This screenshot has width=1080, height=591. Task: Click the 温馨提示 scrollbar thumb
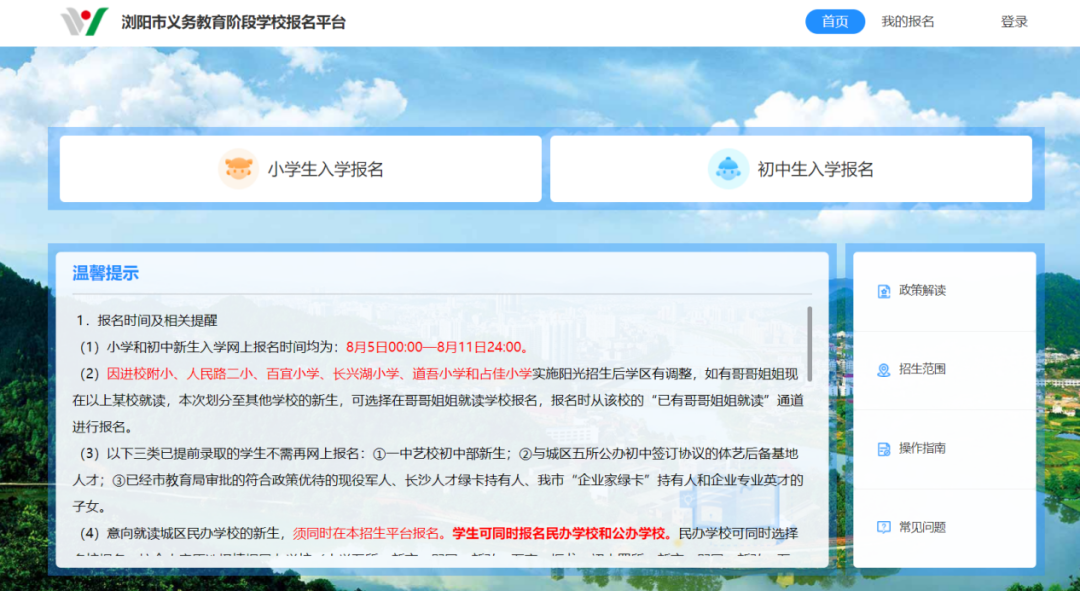(809, 344)
